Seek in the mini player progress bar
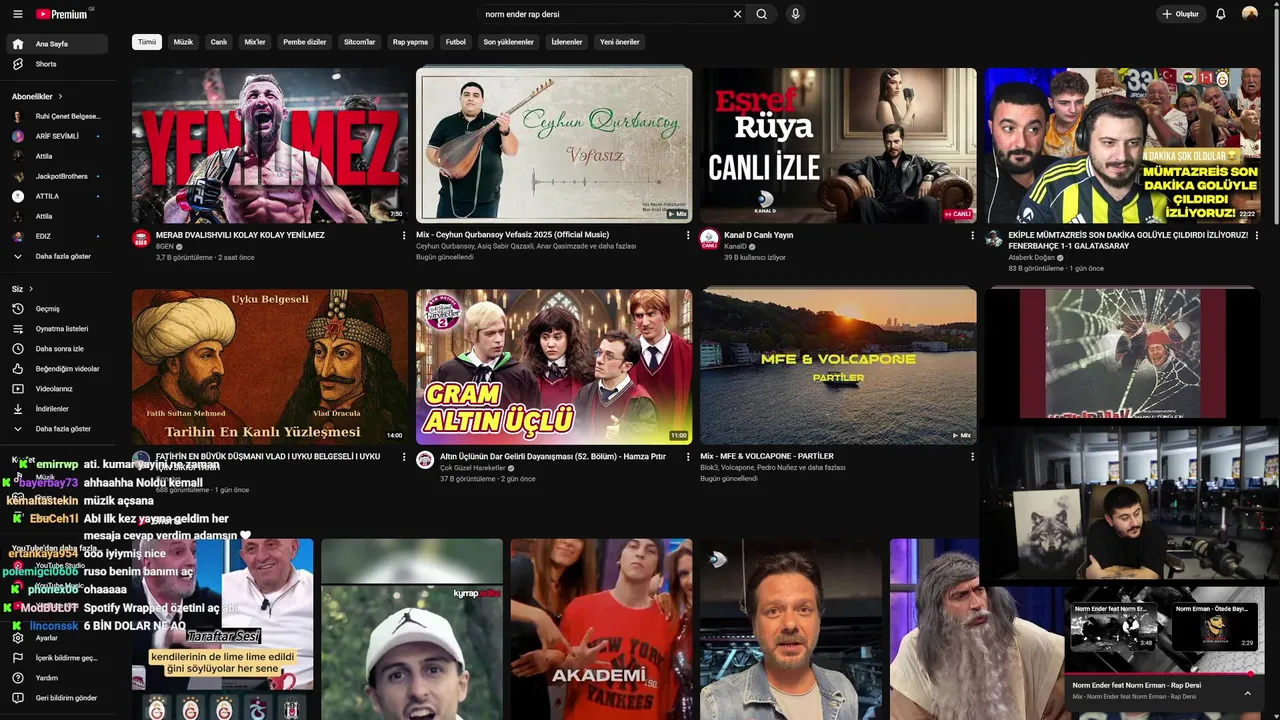Screen dimensions: 1280x720 click(1165, 674)
